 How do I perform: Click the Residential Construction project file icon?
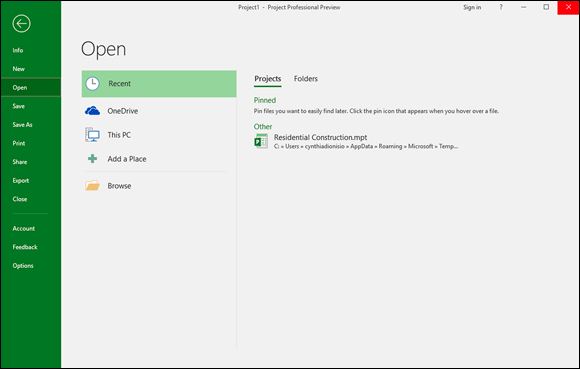tap(261, 141)
